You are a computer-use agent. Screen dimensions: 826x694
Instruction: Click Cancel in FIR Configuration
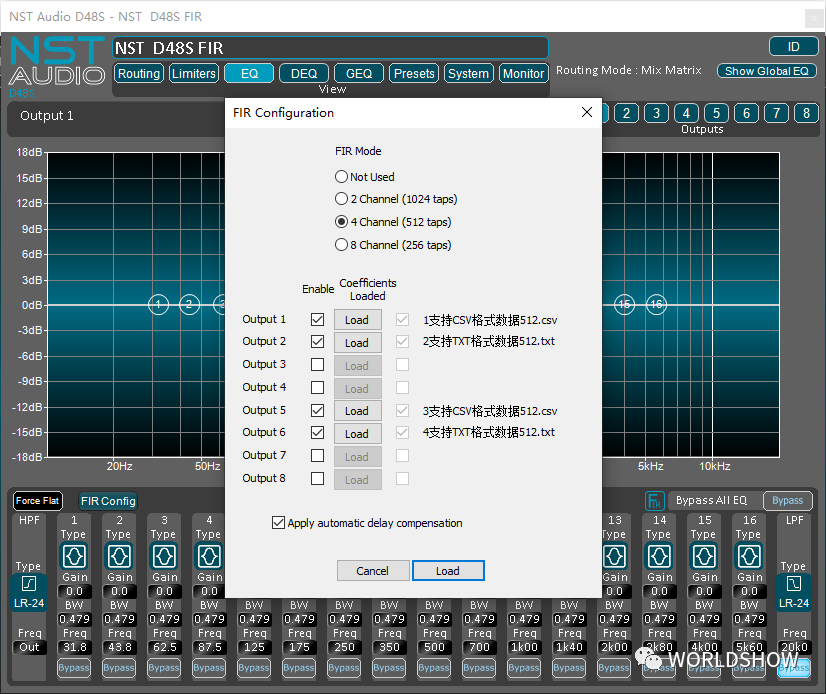tap(373, 571)
